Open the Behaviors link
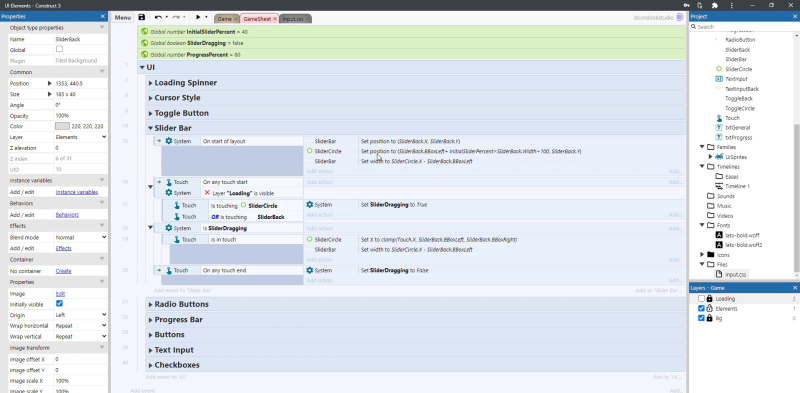Viewport: 800px width, 393px height. tap(67, 215)
